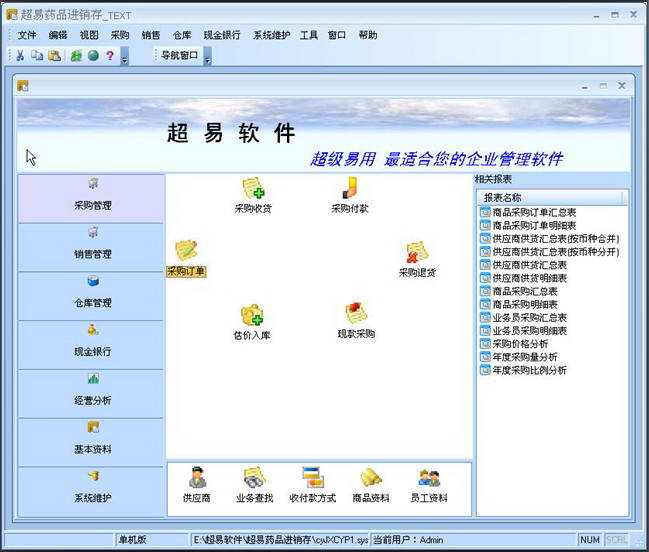Open the 估价入库 estimated stock-in icon
The image size is (649, 552).
pos(252,322)
